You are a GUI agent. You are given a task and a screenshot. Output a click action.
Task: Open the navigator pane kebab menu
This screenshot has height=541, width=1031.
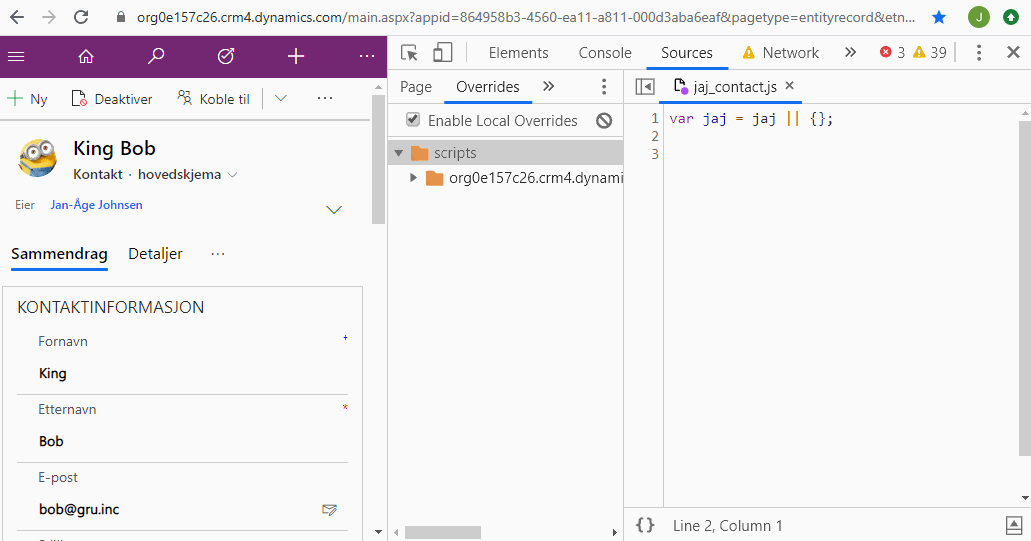[604, 87]
